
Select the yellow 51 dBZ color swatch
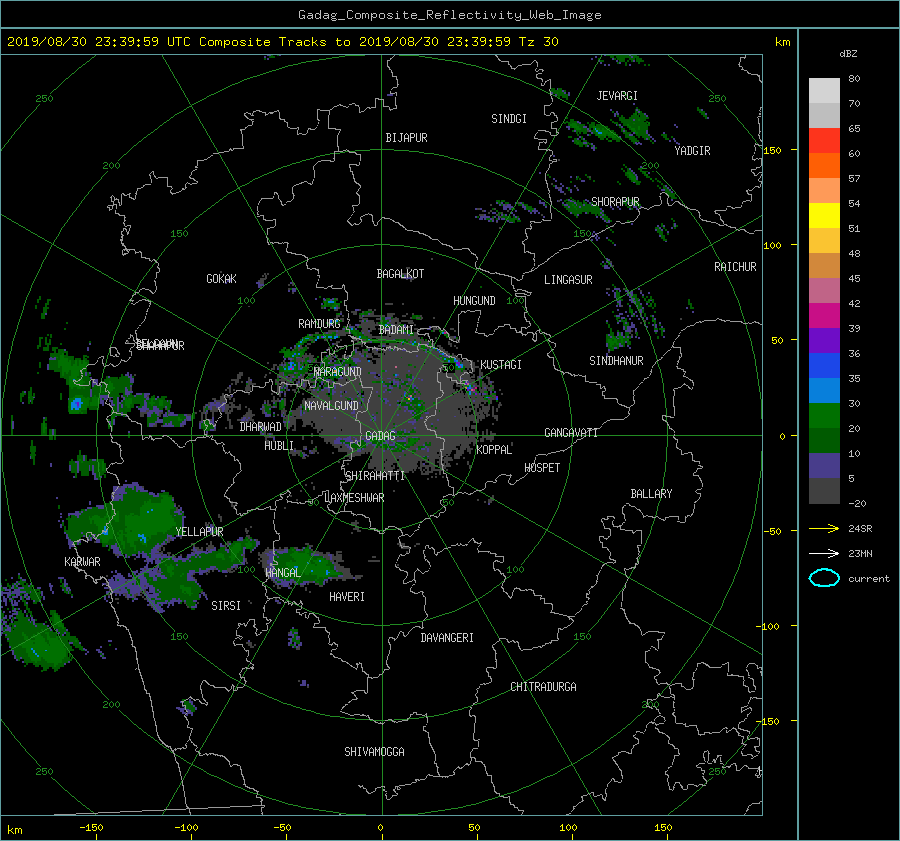824,215
